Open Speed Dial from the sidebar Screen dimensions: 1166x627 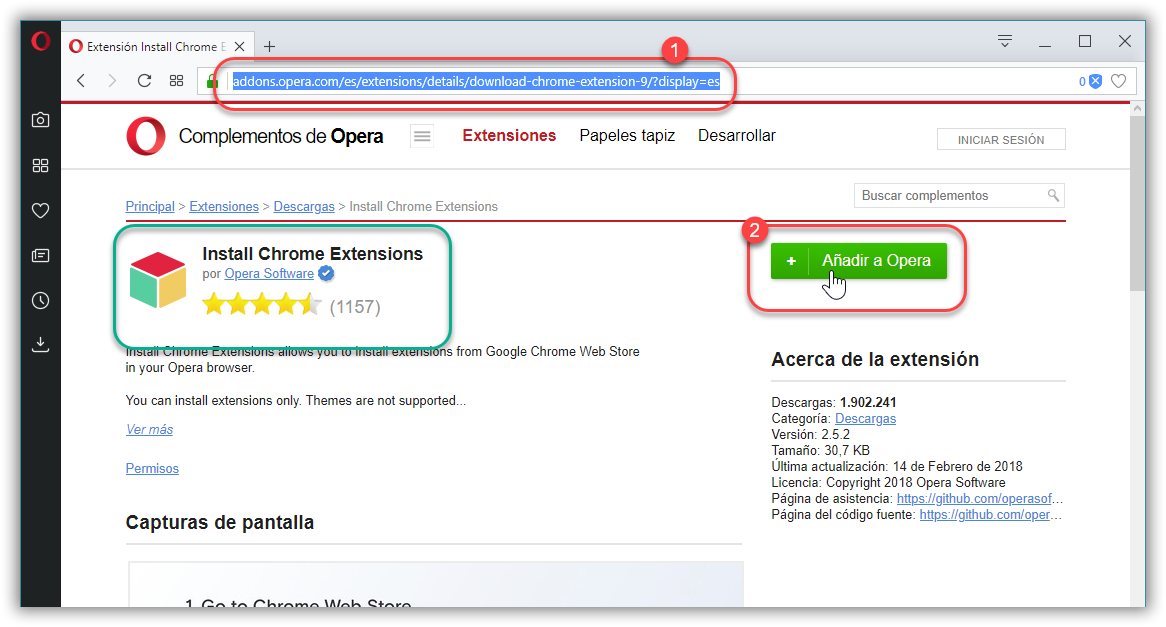(x=40, y=165)
